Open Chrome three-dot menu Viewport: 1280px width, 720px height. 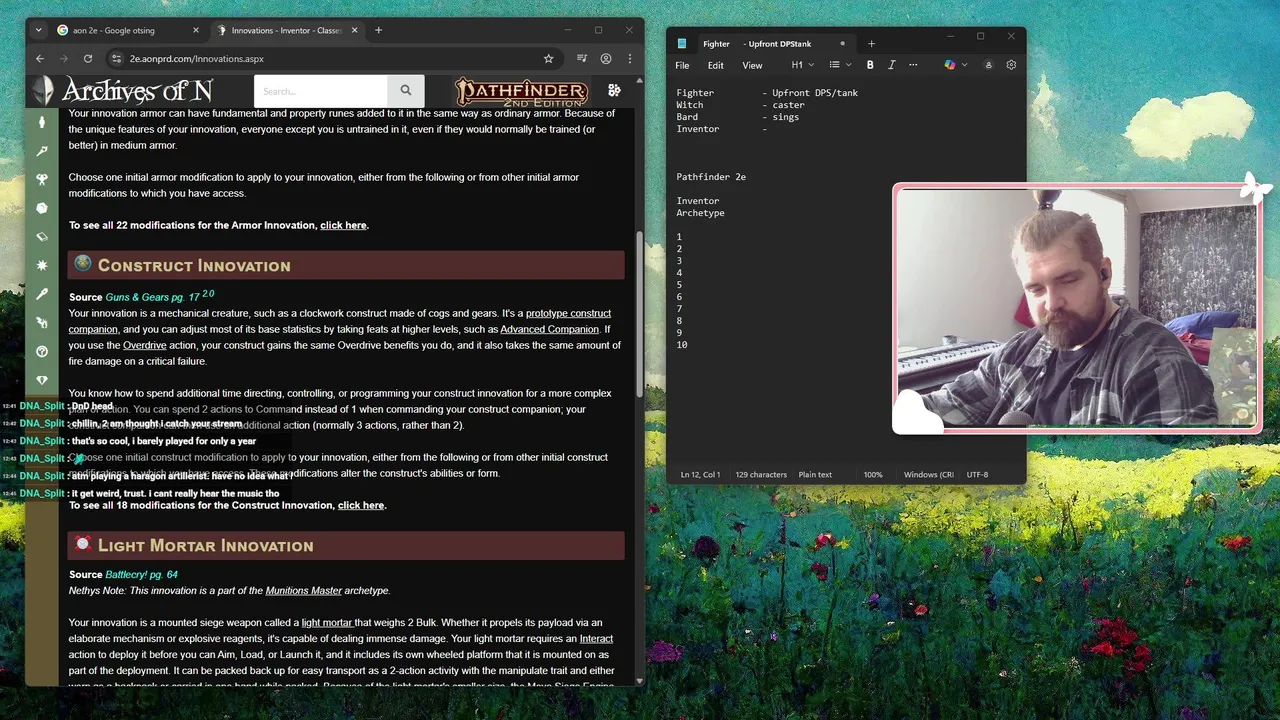coord(629,59)
